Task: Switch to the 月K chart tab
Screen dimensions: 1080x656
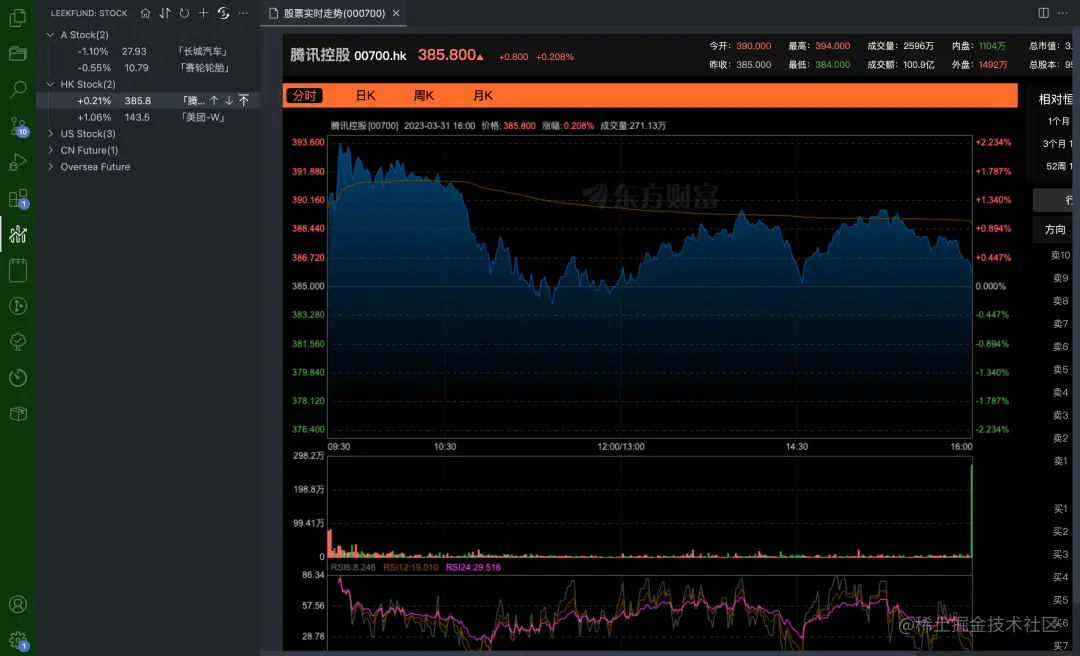Action: tap(483, 96)
